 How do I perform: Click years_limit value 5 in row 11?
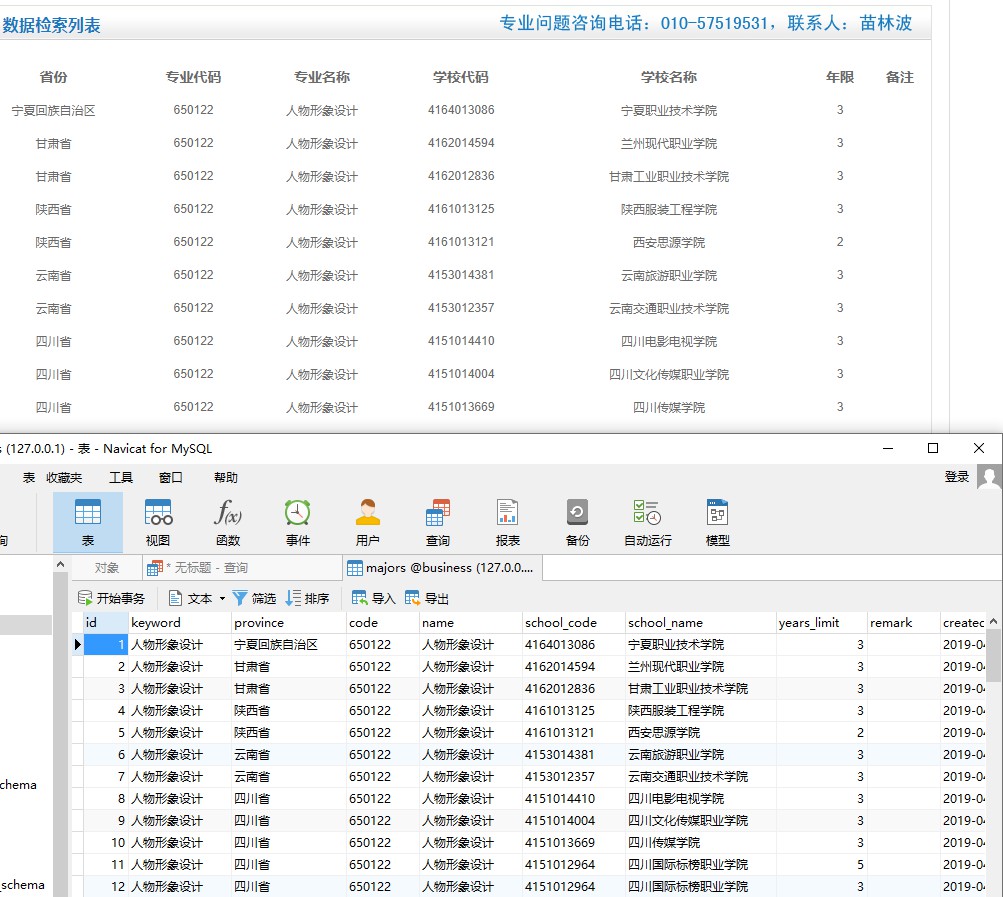821,864
